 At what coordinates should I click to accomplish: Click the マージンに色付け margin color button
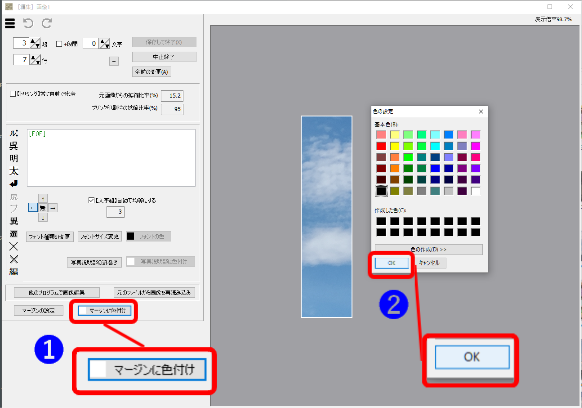pyautogui.click(x=105, y=310)
